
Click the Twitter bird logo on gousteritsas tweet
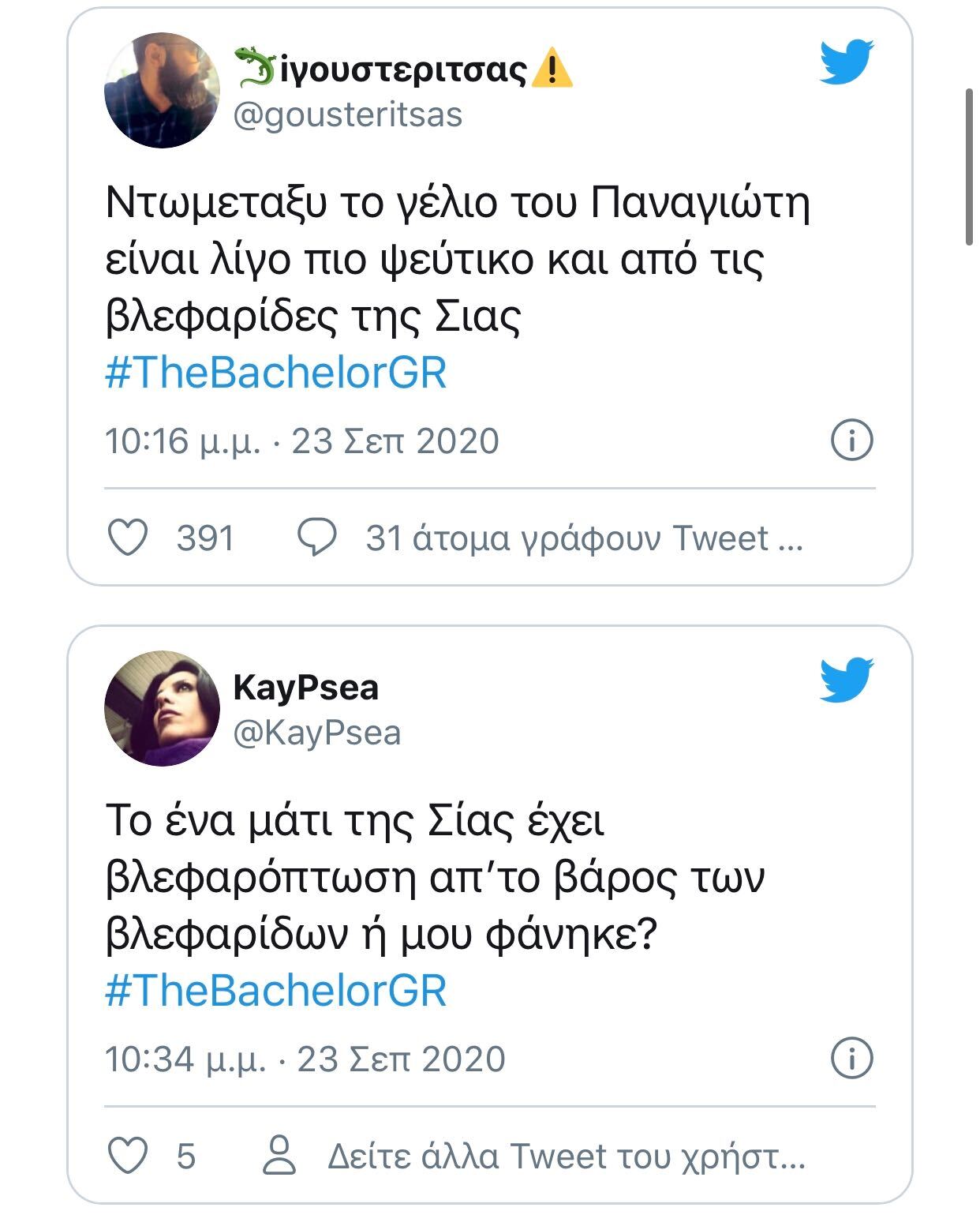pyautogui.click(x=847, y=62)
